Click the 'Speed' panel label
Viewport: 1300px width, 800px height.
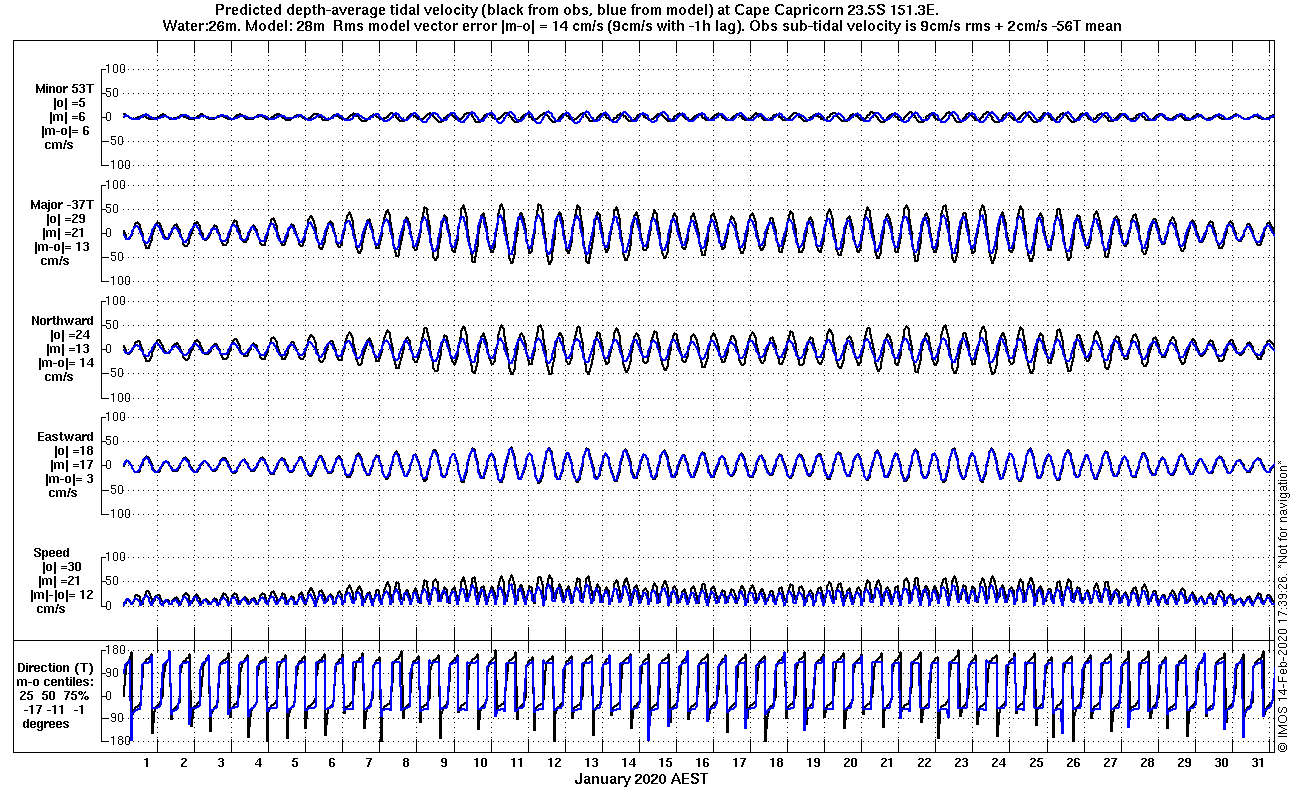click(x=52, y=553)
